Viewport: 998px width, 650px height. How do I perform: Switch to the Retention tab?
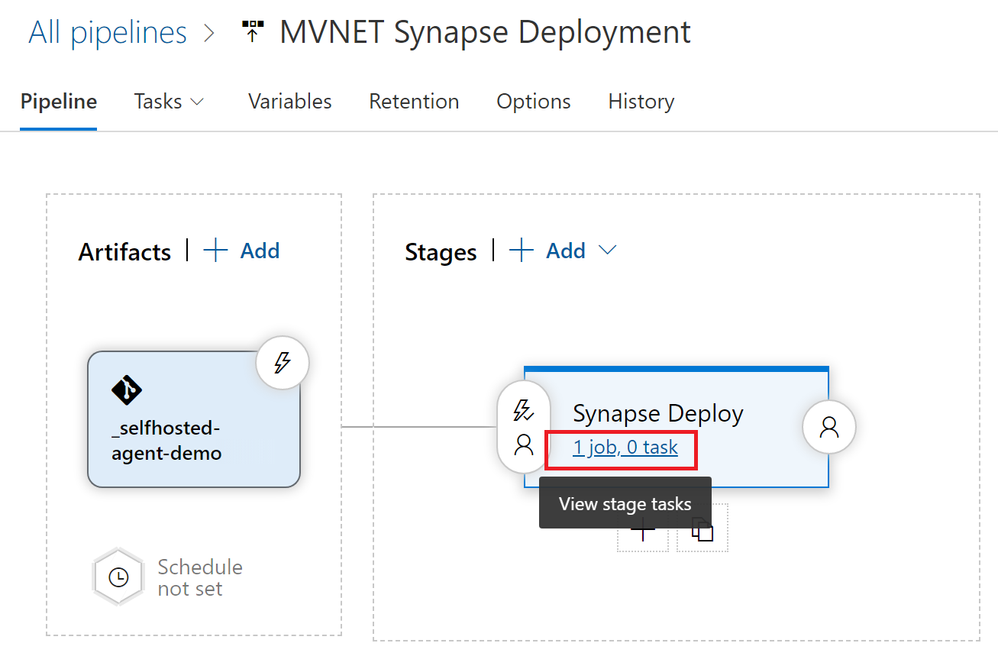click(414, 102)
